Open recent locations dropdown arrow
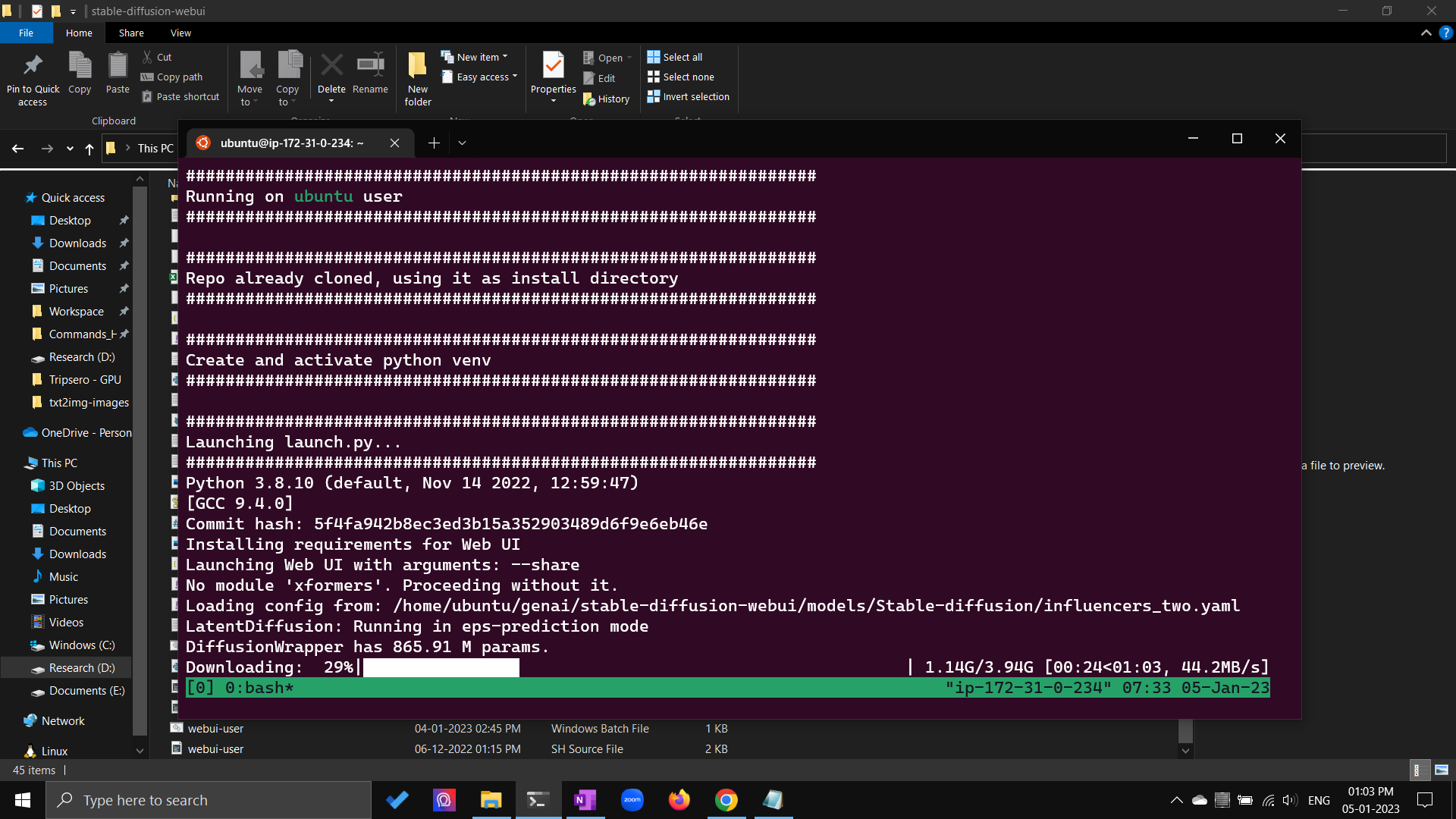This screenshot has height=819, width=1456. pyautogui.click(x=70, y=149)
